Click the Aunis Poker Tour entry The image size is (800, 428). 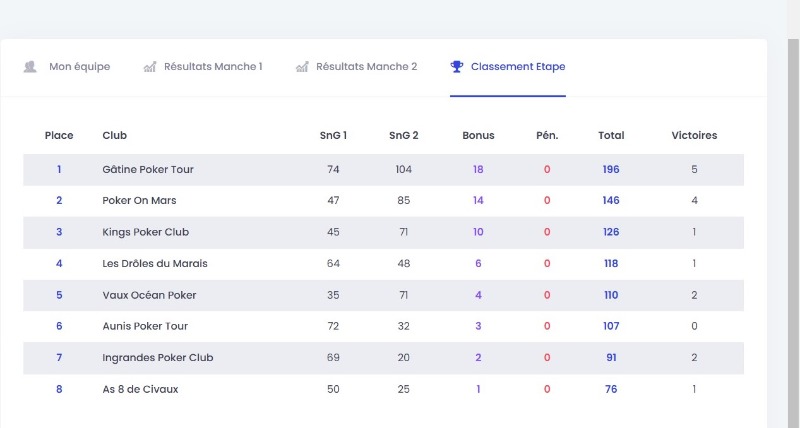(x=145, y=326)
